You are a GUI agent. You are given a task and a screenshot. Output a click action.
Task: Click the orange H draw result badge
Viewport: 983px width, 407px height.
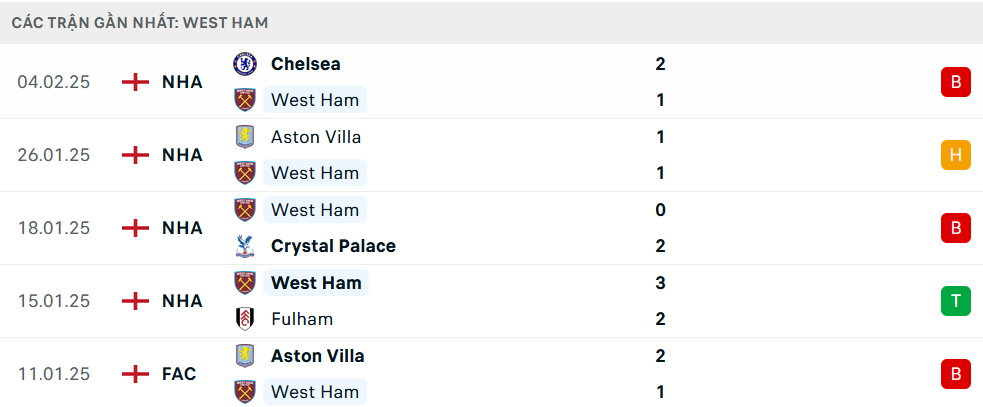[955, 155]
